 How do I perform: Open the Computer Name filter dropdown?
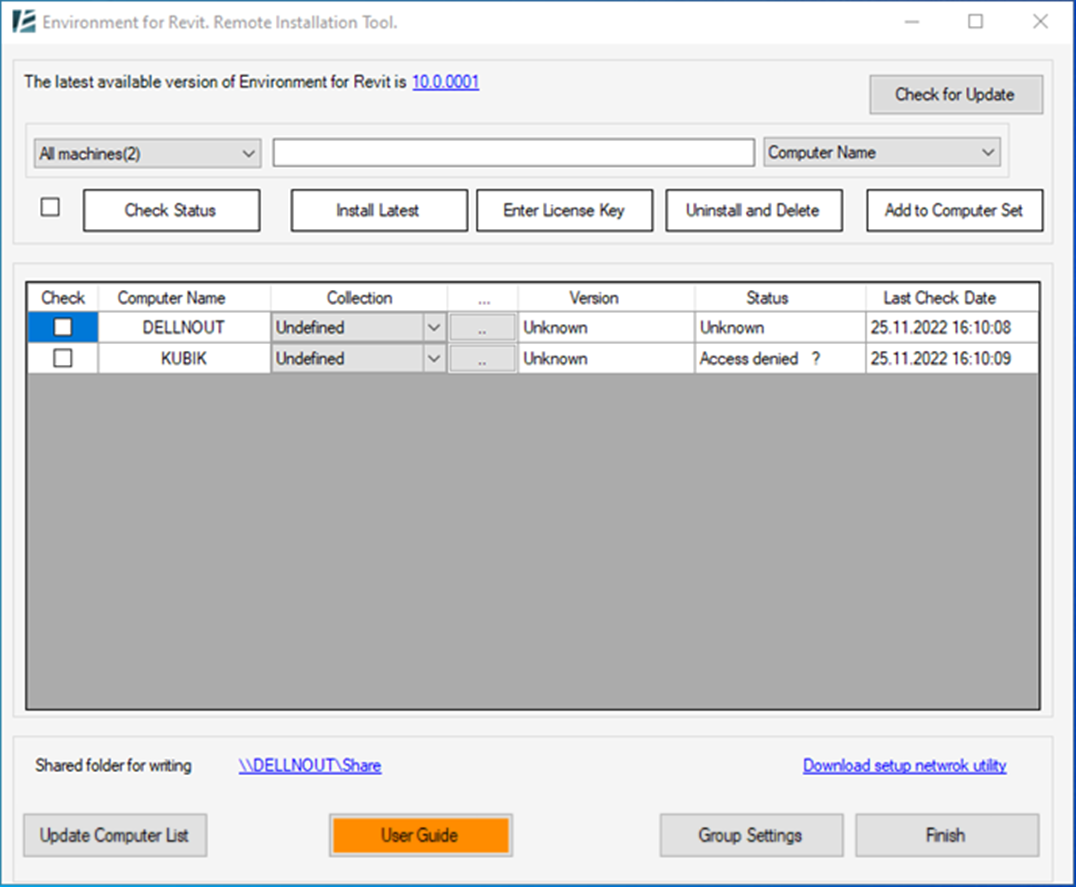pyautogui.click(x=882, y=152)
